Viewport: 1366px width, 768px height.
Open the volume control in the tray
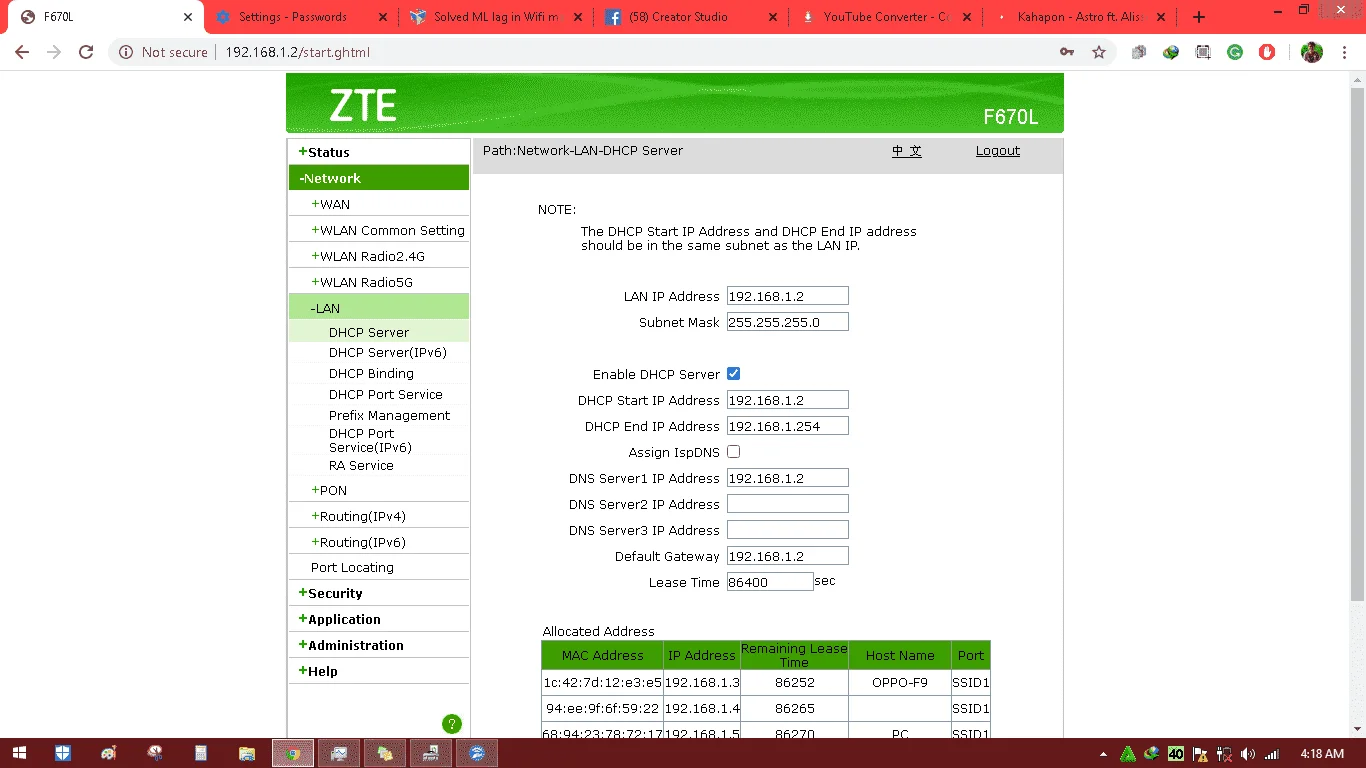pyautogui.click(x=1248, y=754)
